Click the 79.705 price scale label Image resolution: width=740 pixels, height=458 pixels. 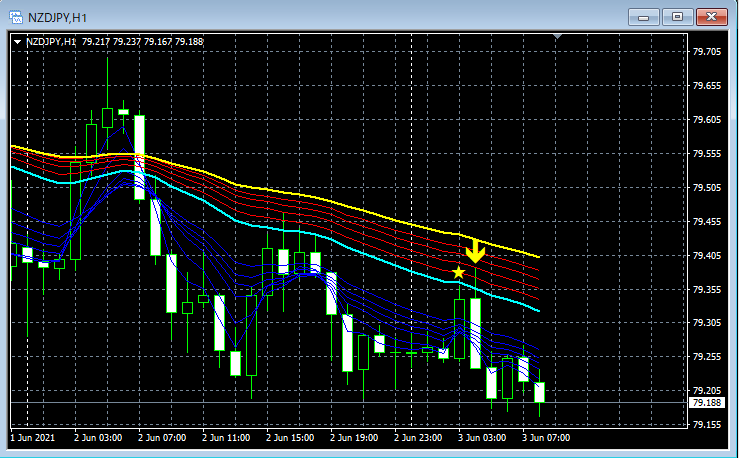click(706, 51)
